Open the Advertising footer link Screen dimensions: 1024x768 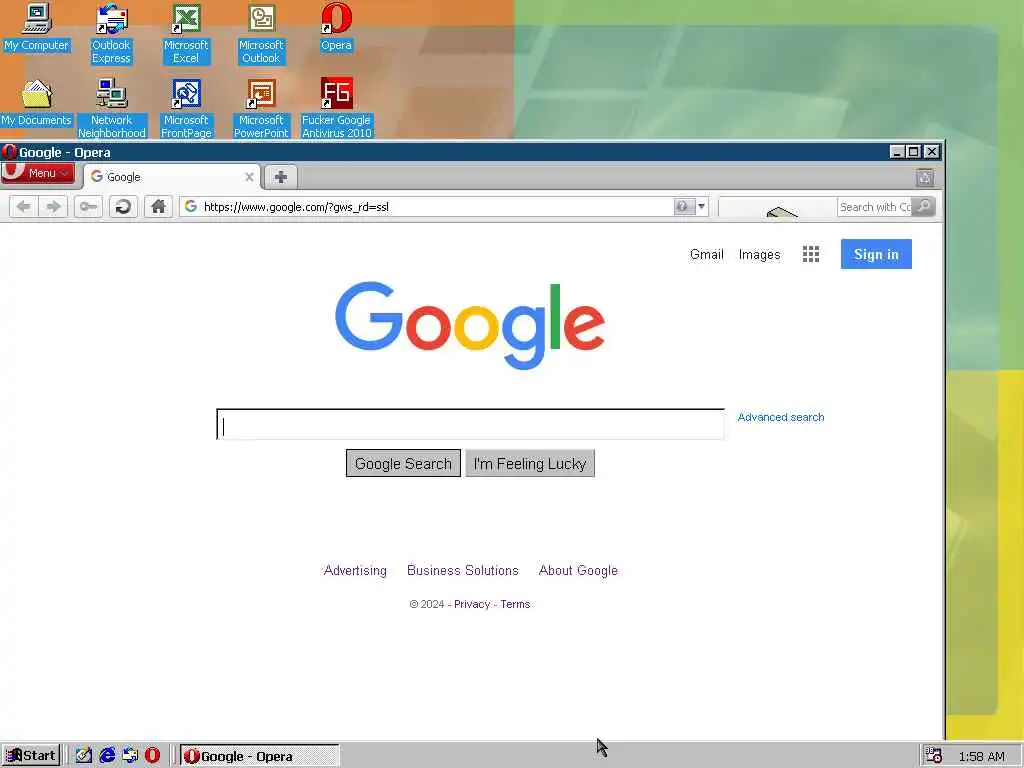coord(355,570)
